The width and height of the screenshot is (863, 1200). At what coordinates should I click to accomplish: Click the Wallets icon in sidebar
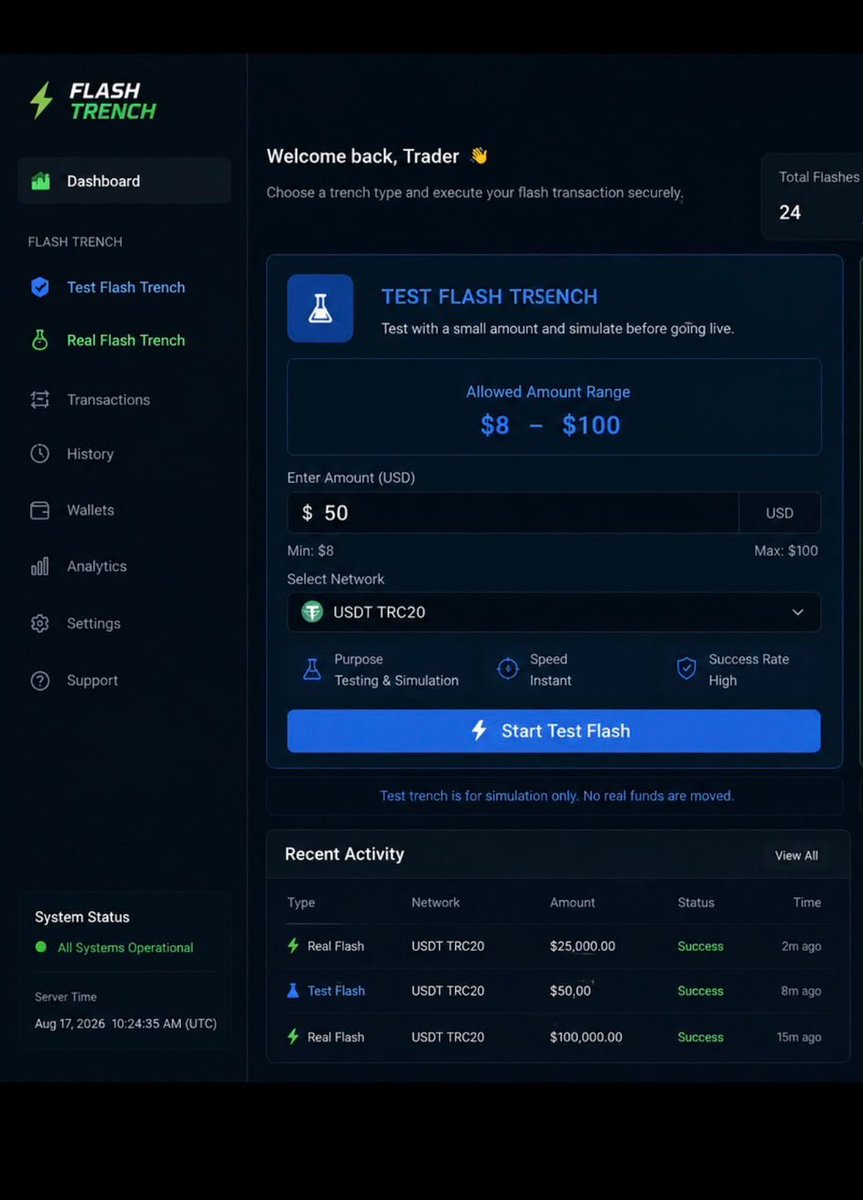pyautogui.click(x=40, y=510)
